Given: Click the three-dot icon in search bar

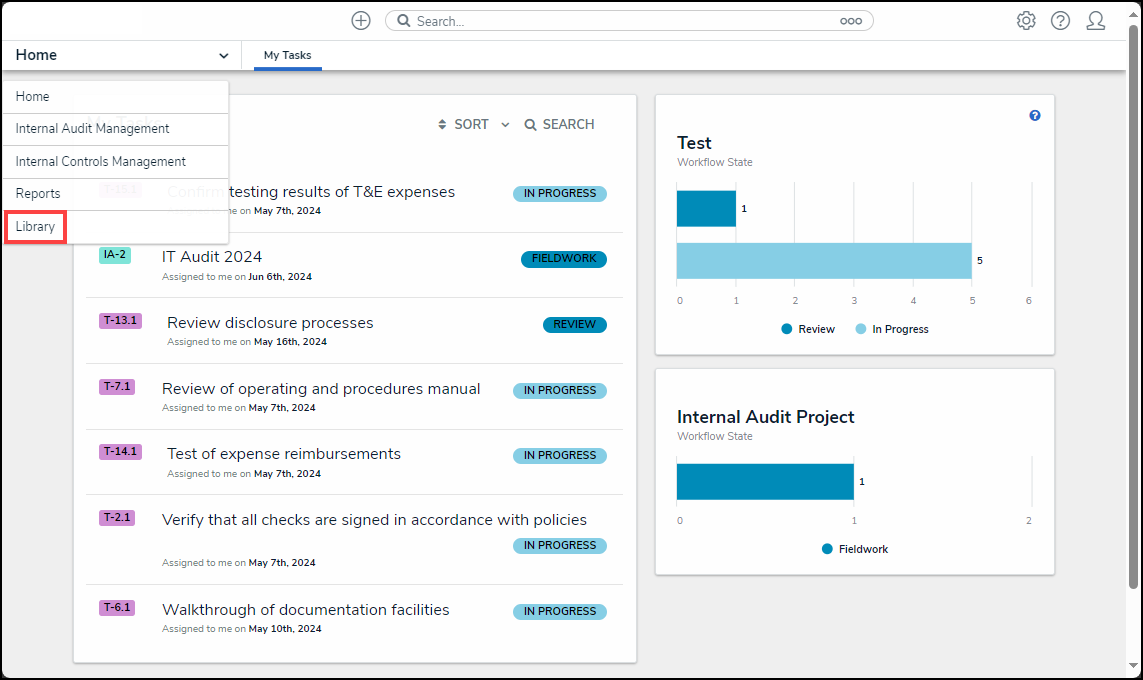Looking at the screenshot, I should [851, 21].
